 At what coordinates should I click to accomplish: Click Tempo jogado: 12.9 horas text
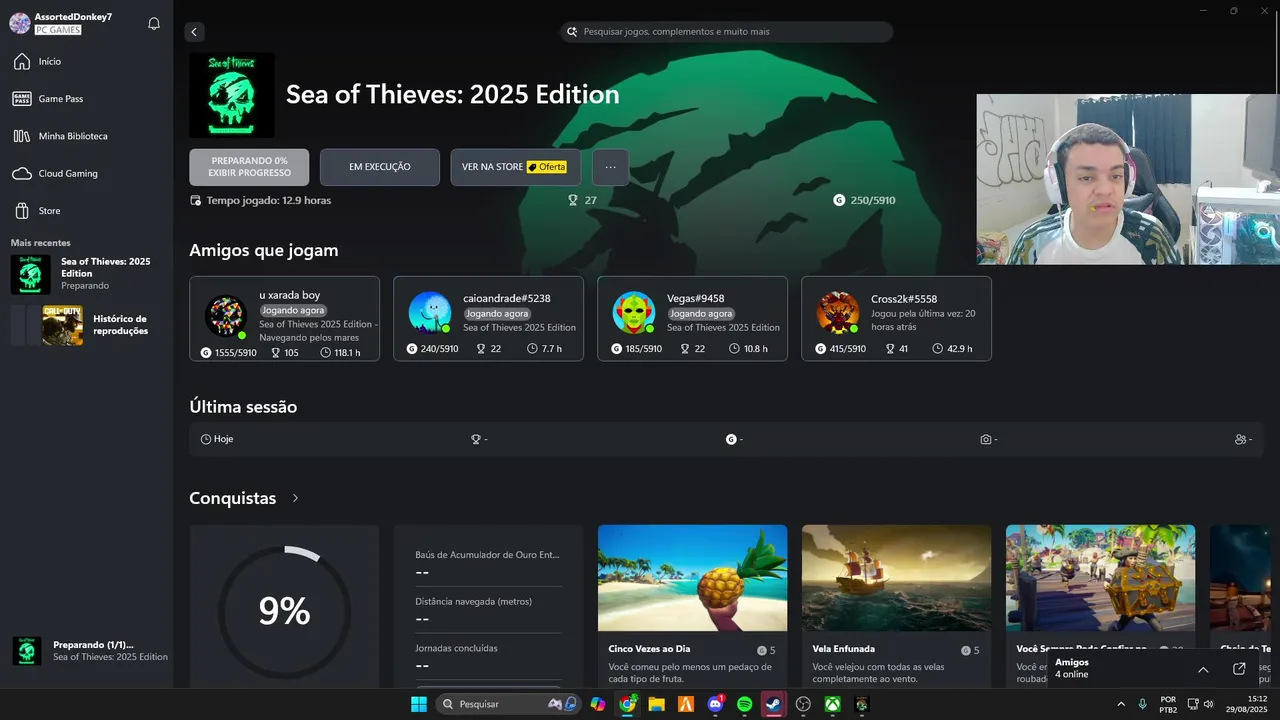click(x=268, y=200)
